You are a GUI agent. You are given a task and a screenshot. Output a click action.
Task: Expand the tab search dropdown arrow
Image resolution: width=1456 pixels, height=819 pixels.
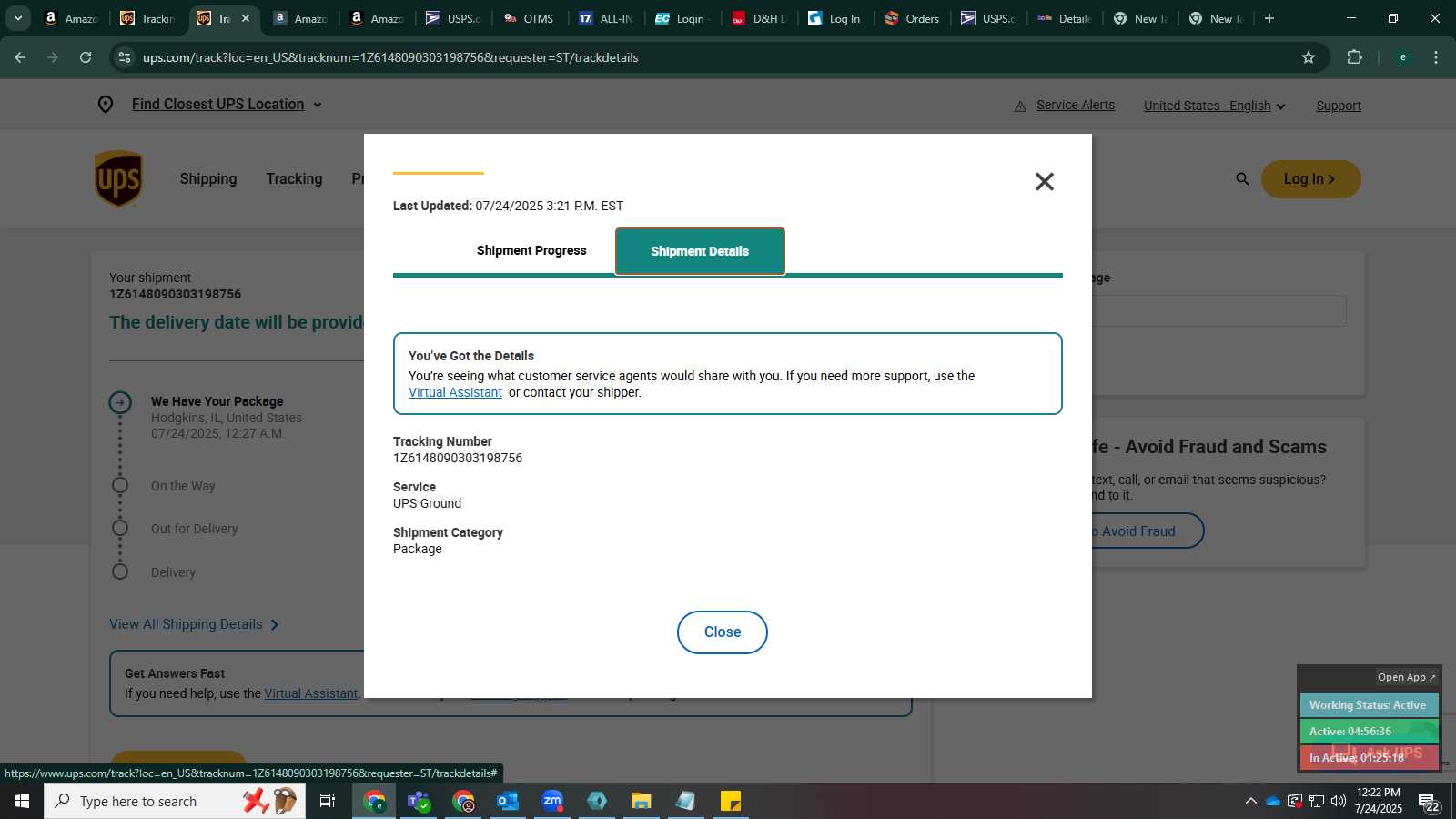[x=17, y=18]
